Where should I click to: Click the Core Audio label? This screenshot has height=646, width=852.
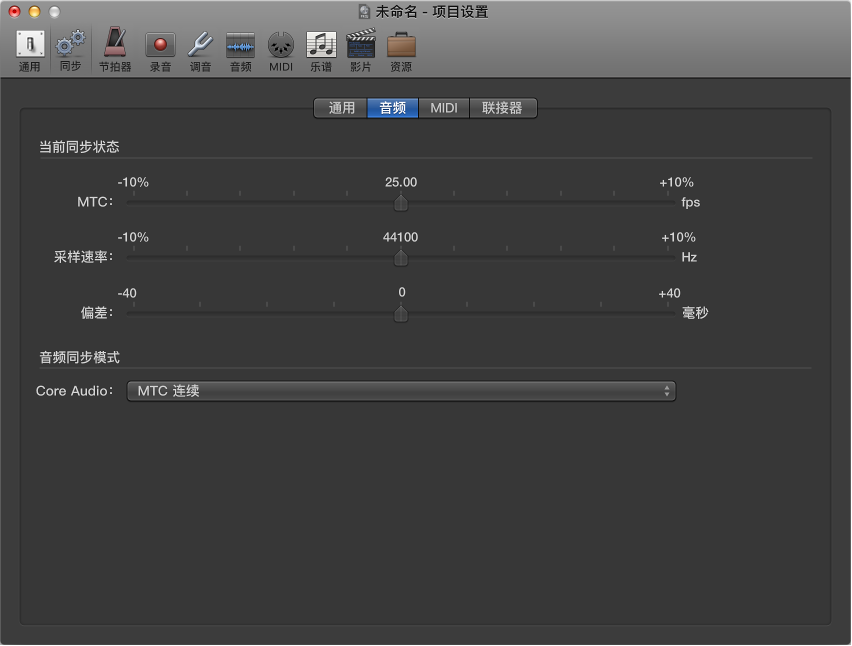click(74, 391)
